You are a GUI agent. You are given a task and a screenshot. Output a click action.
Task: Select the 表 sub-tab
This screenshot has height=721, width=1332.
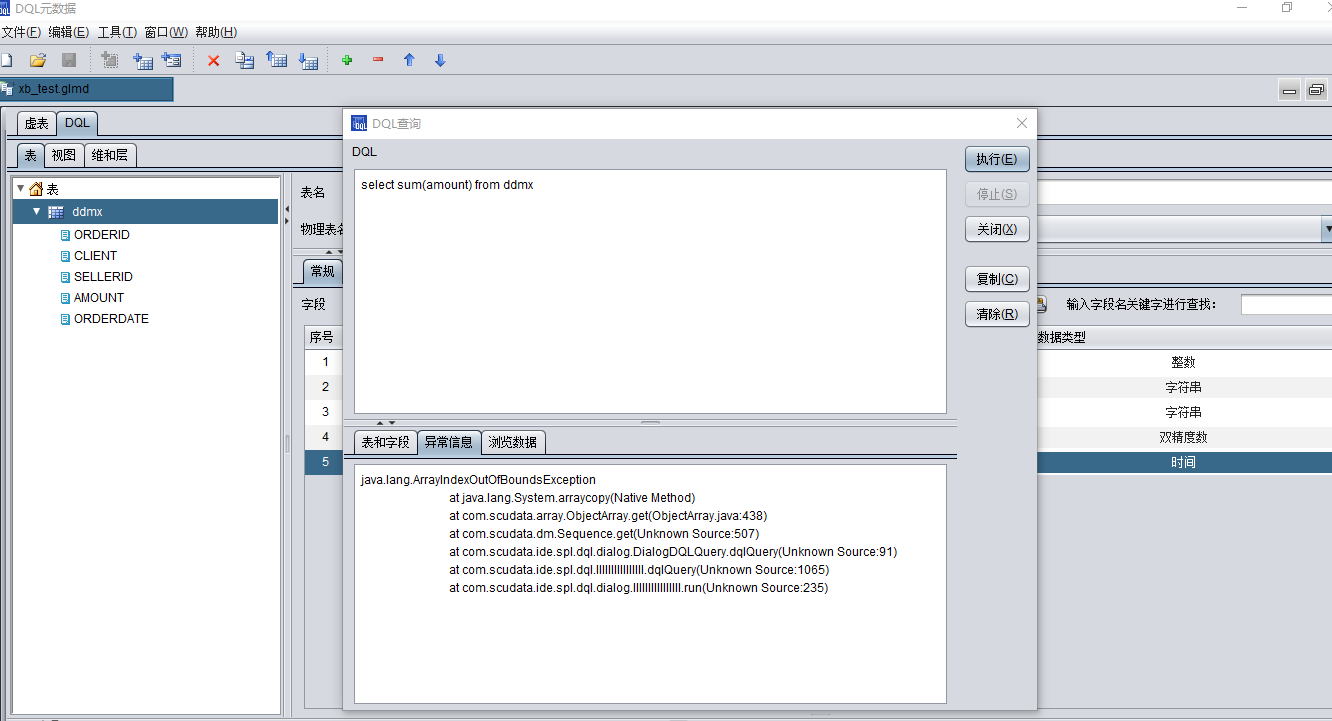[31, 155]
